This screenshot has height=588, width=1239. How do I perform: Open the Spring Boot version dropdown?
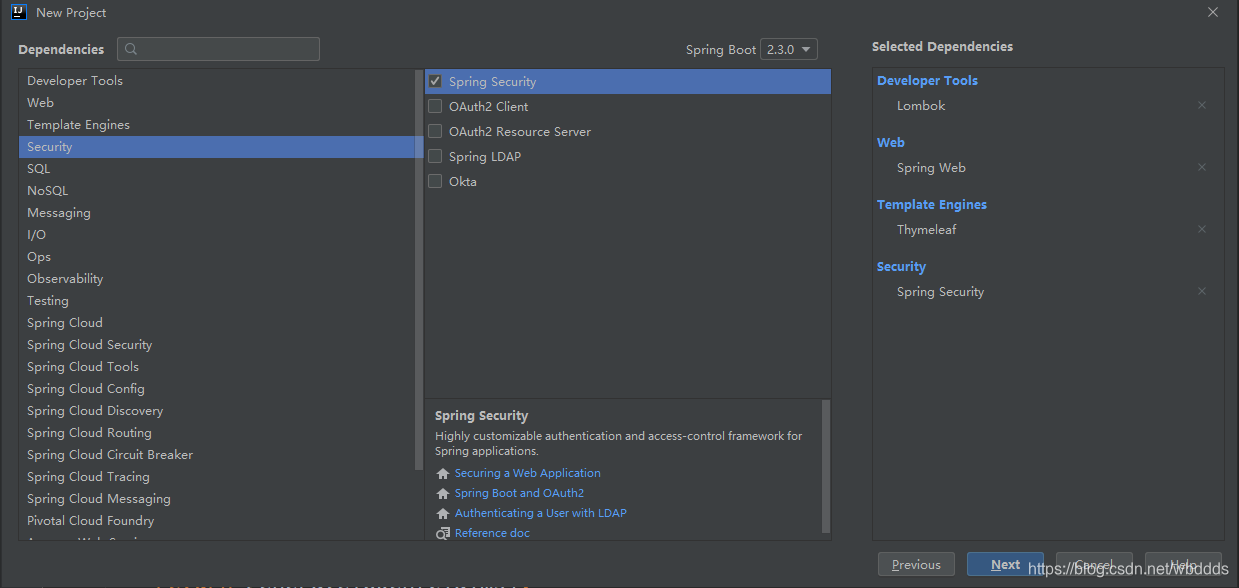789,48
